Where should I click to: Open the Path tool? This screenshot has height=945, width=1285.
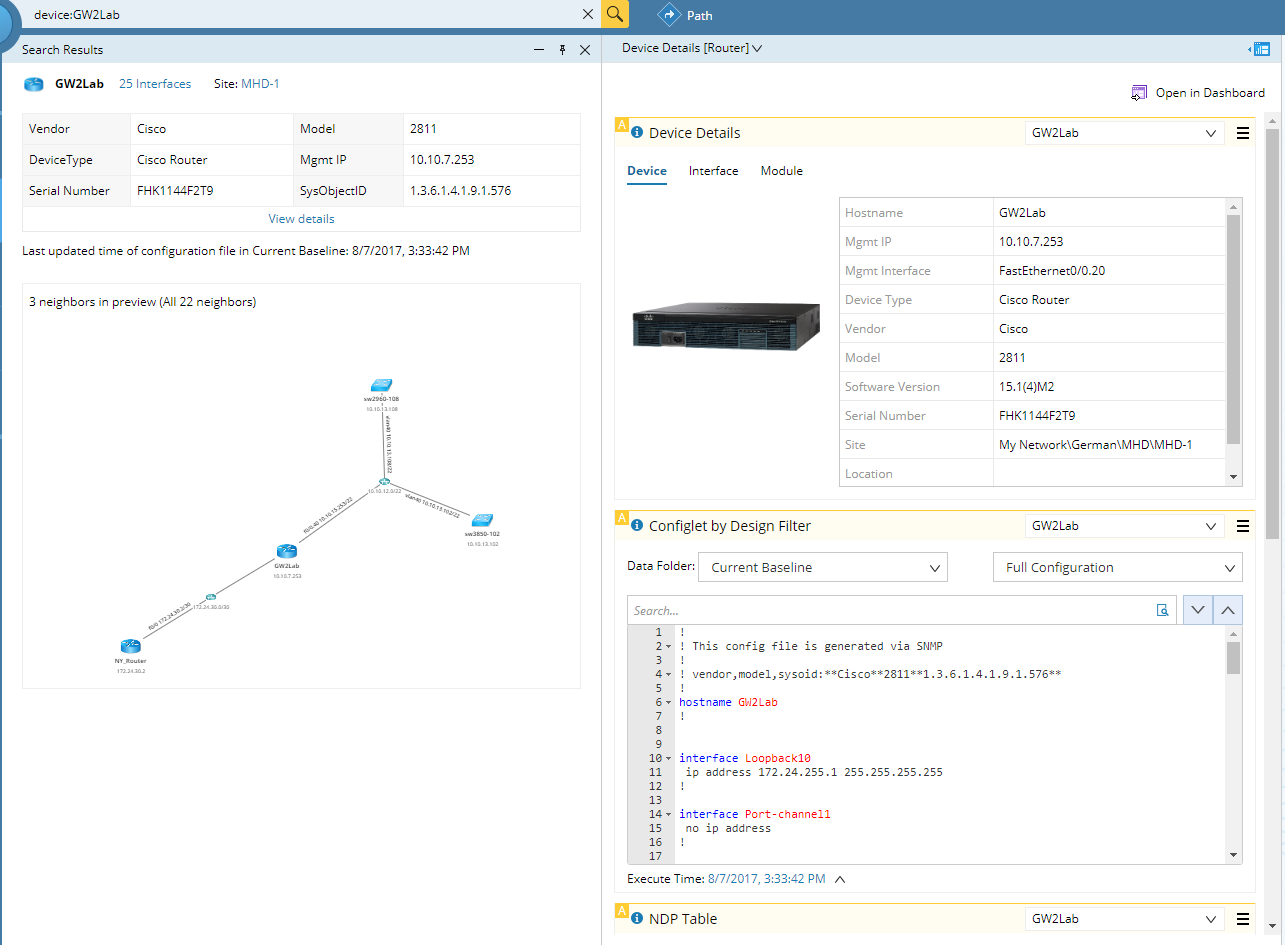click(x=685, y=15)
